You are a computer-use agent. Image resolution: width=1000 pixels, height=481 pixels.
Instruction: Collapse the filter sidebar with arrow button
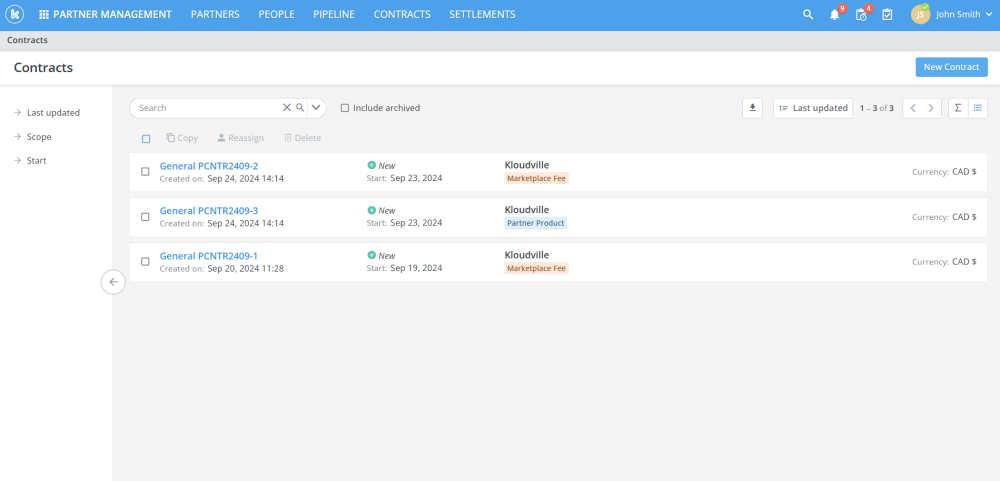114,282
